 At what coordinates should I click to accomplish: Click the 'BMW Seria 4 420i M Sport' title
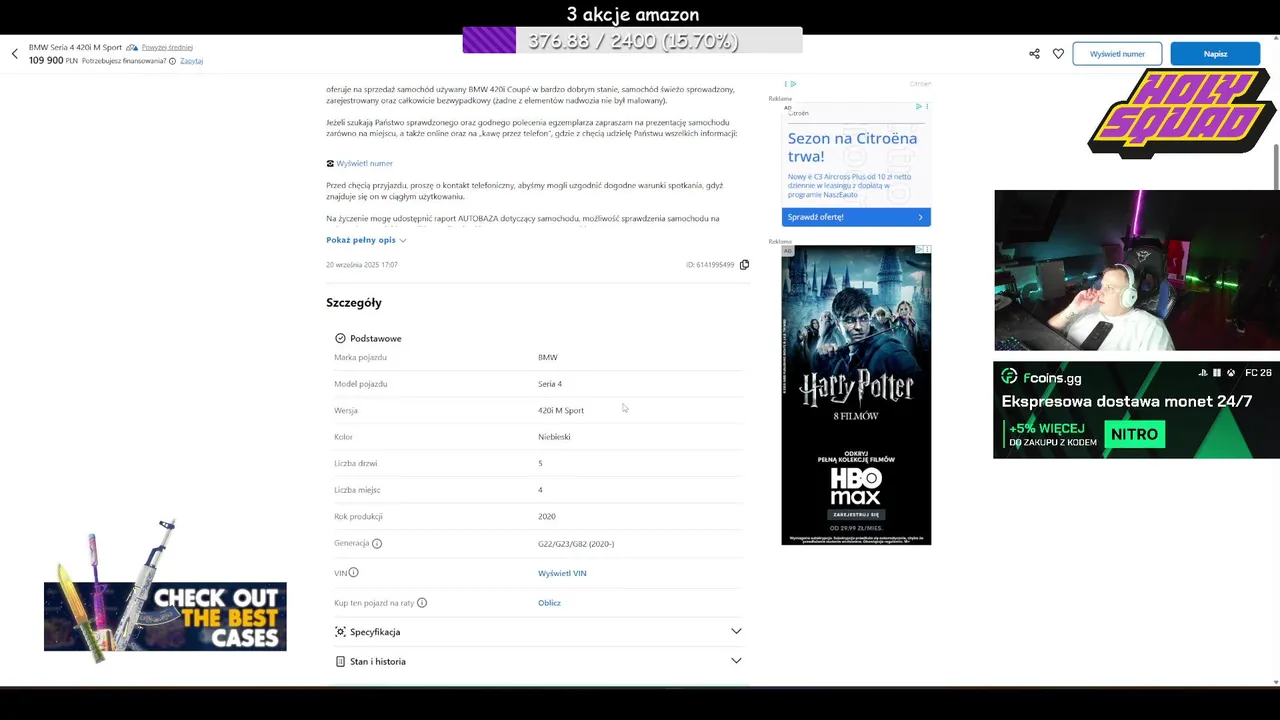pos(75,47)
